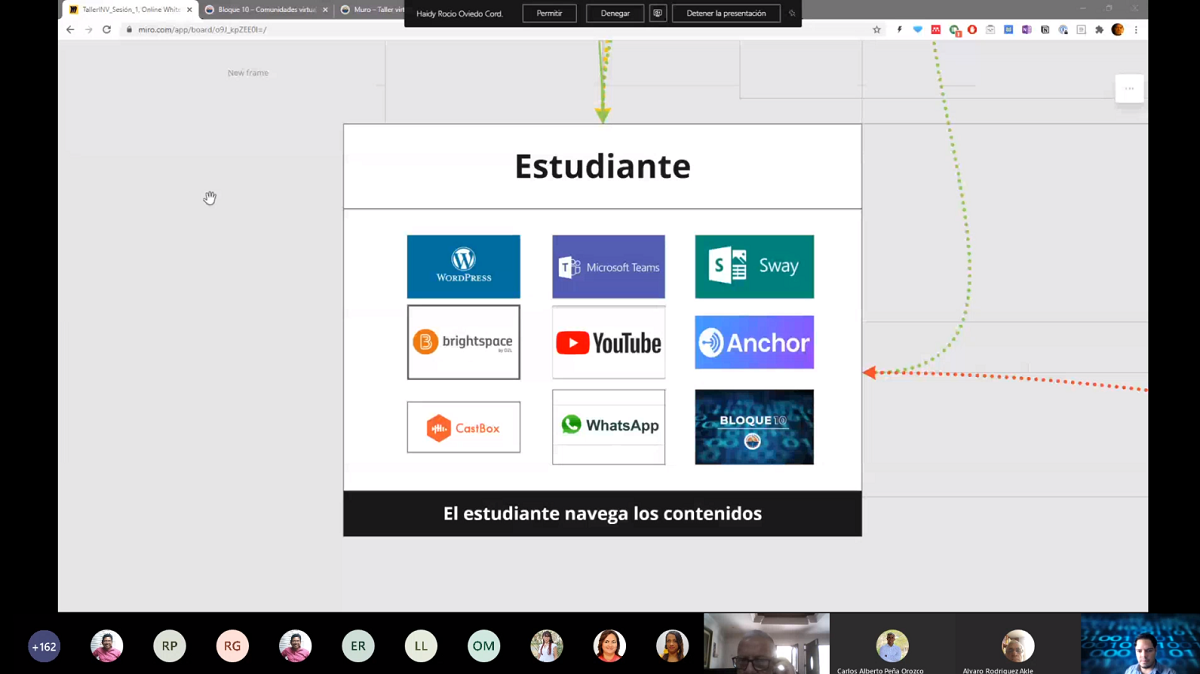Open the WordPress tile
The height and width of the screenshot is (674, 1200).
[x=463, y=267]
